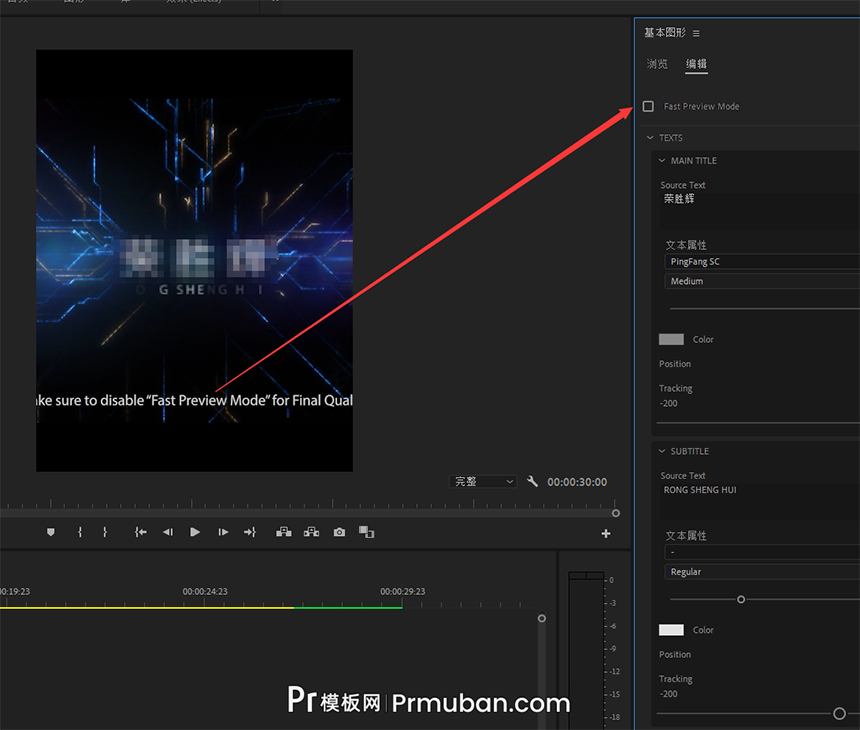Click the Go to In Point icon
The height and width of the screenshot is (730, 860).
(x=140, y=532)
